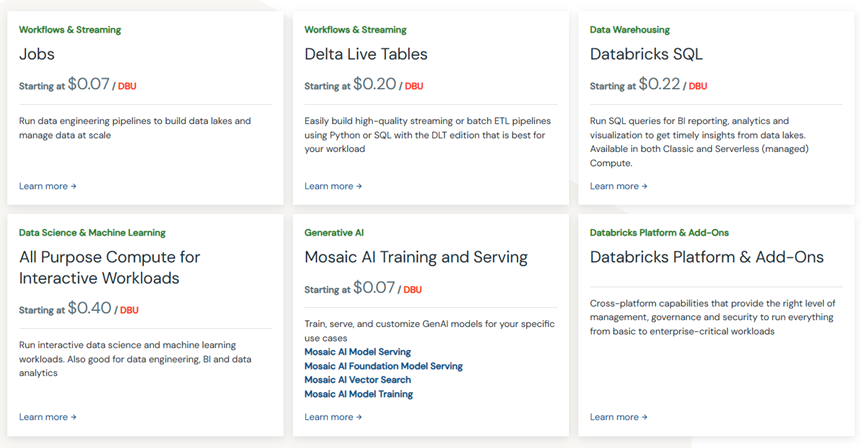Select All Purpose Compute for Interactive Workloads heading
Viewport: 862px width, 448px height.
point(109,267)
